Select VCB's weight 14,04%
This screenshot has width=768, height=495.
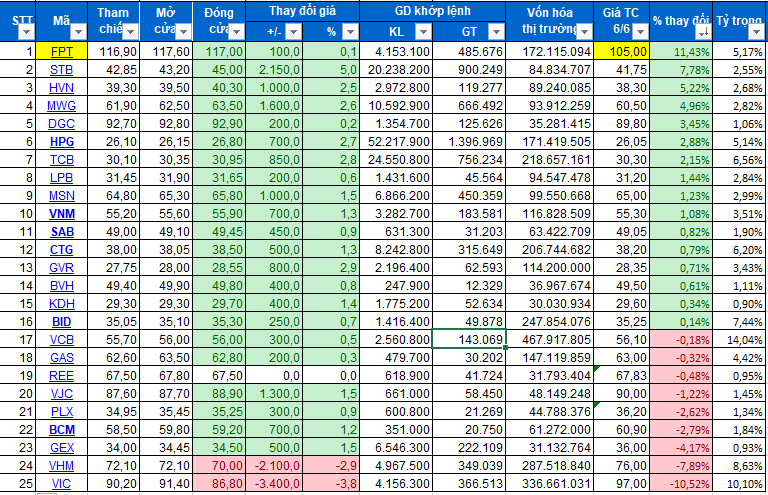point(740,340)
